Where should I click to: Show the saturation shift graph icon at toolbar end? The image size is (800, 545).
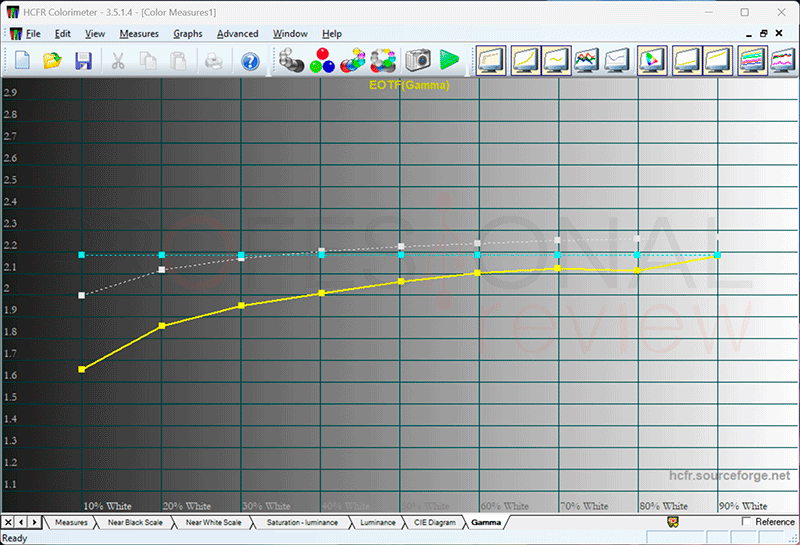click(x=783, y=60)
